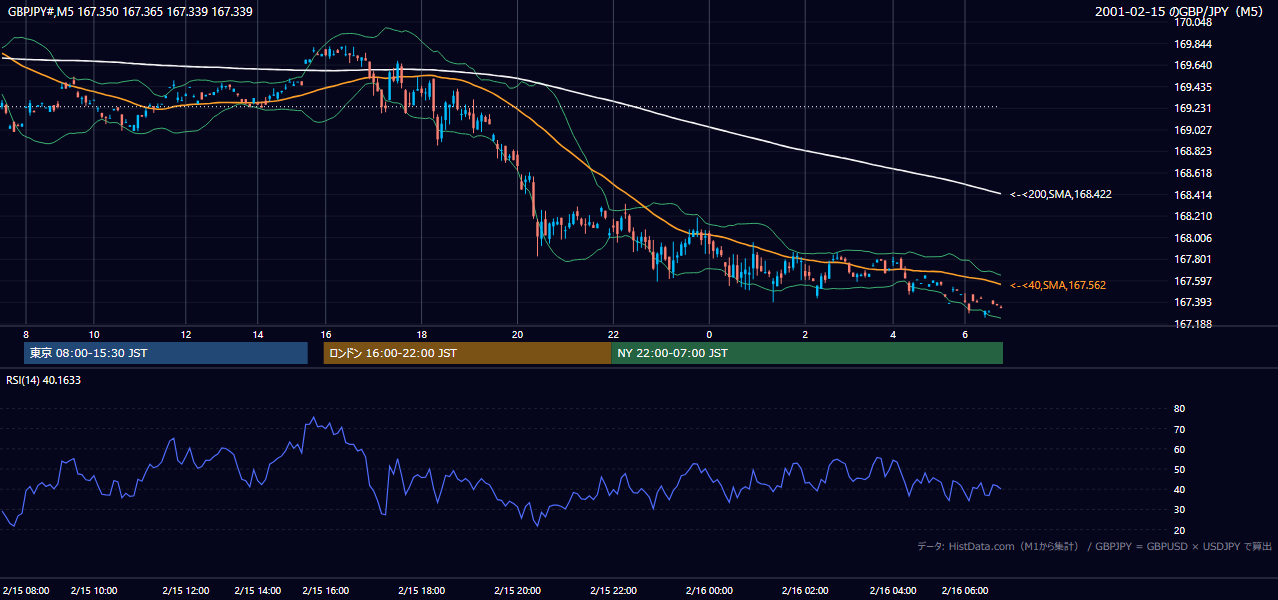The width and height of the screenshot is (1278, 600).
Task: Click the 2/15 08:00 date label
Action: [x=26, y=591]
